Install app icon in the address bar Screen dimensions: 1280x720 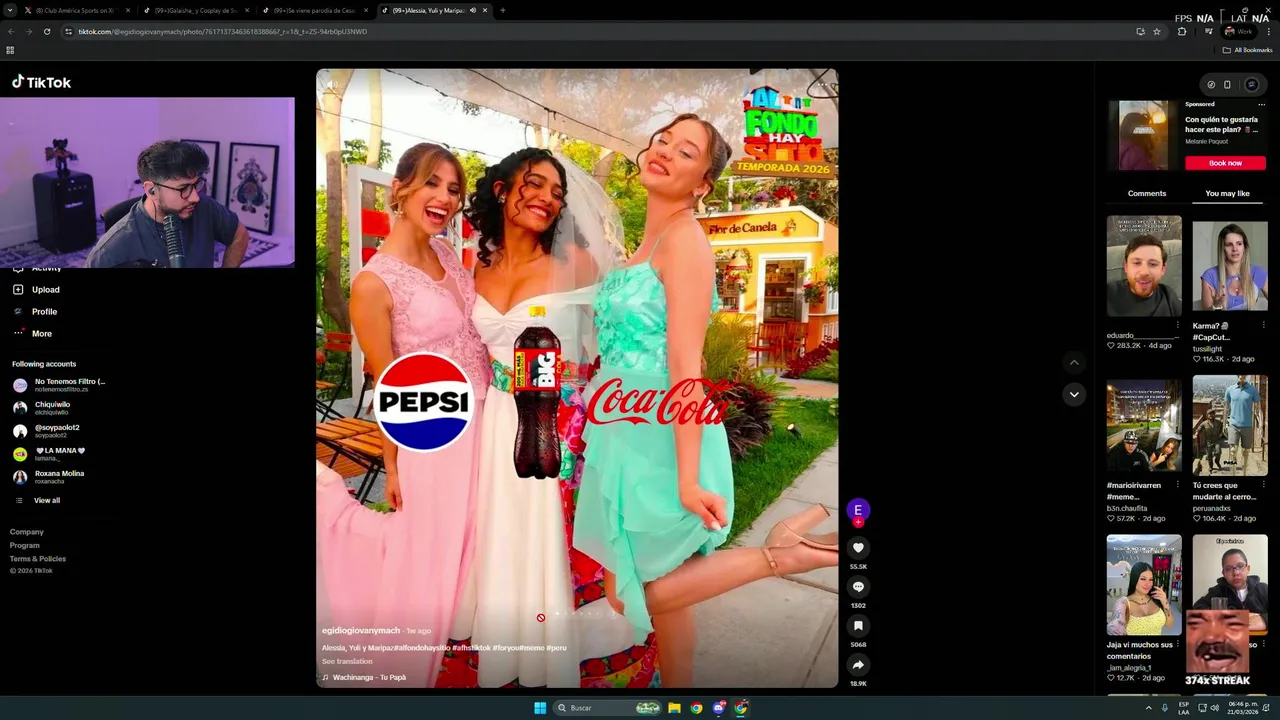coord(1140,31)
